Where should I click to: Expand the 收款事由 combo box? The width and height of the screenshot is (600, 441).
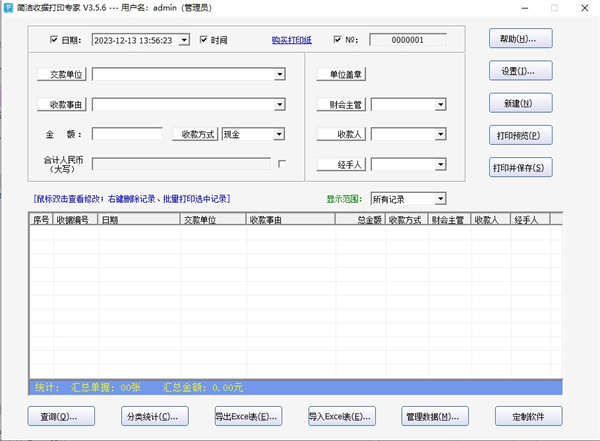point(281,103)
